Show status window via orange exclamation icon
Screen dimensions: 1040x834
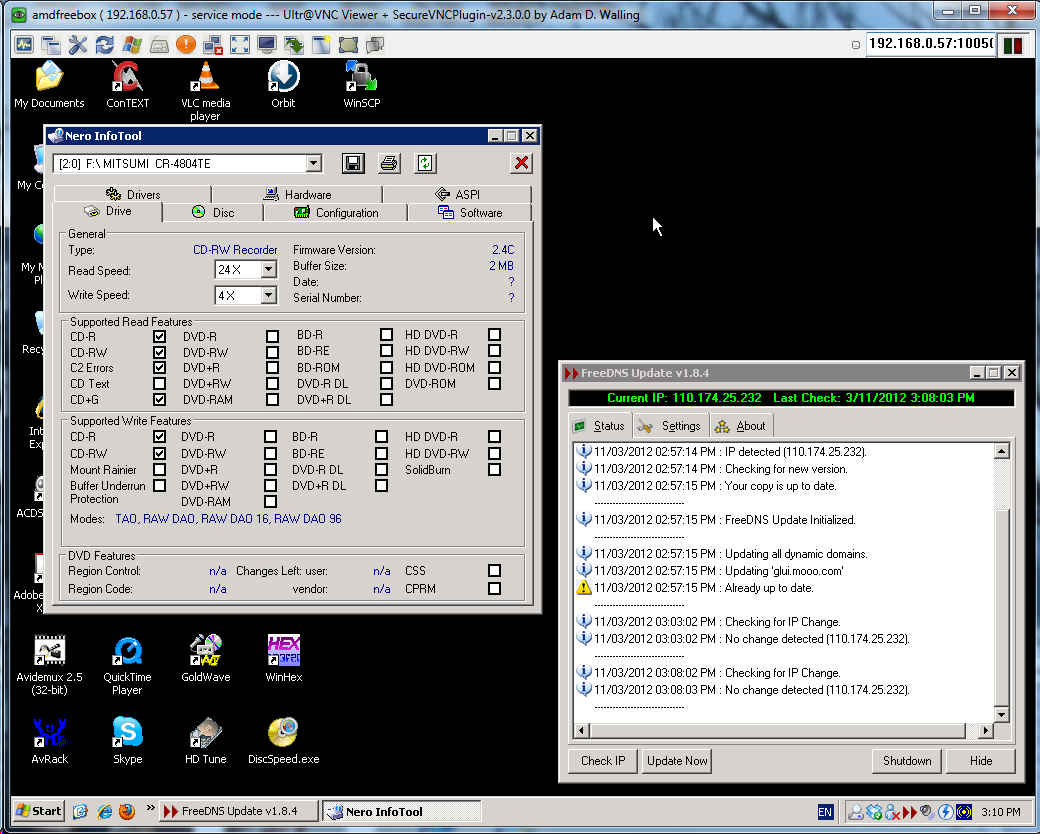pos(186,45)
